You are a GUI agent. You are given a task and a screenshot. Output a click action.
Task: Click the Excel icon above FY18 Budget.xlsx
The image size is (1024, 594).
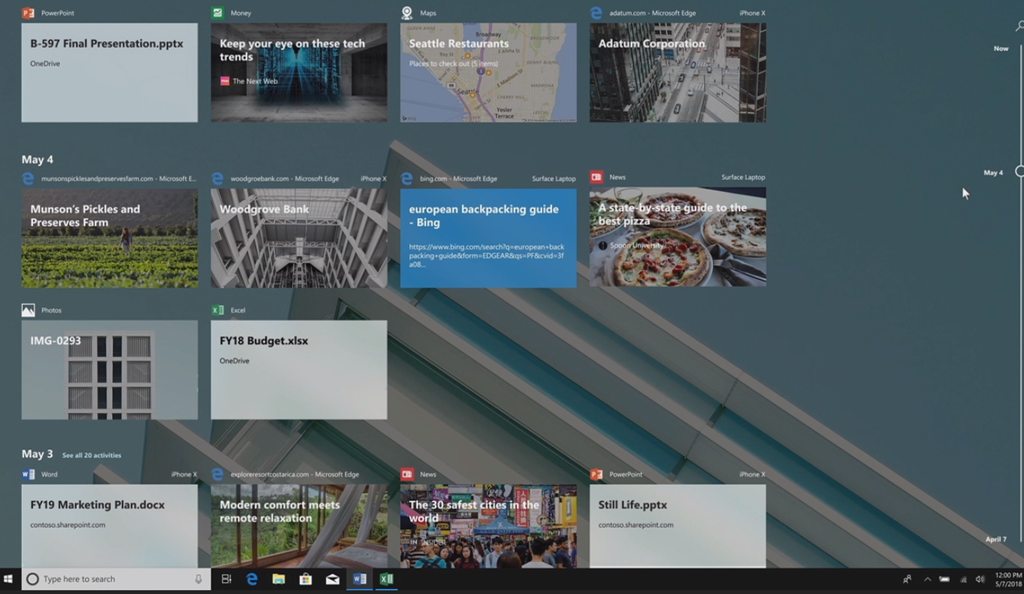pos(217,310)
